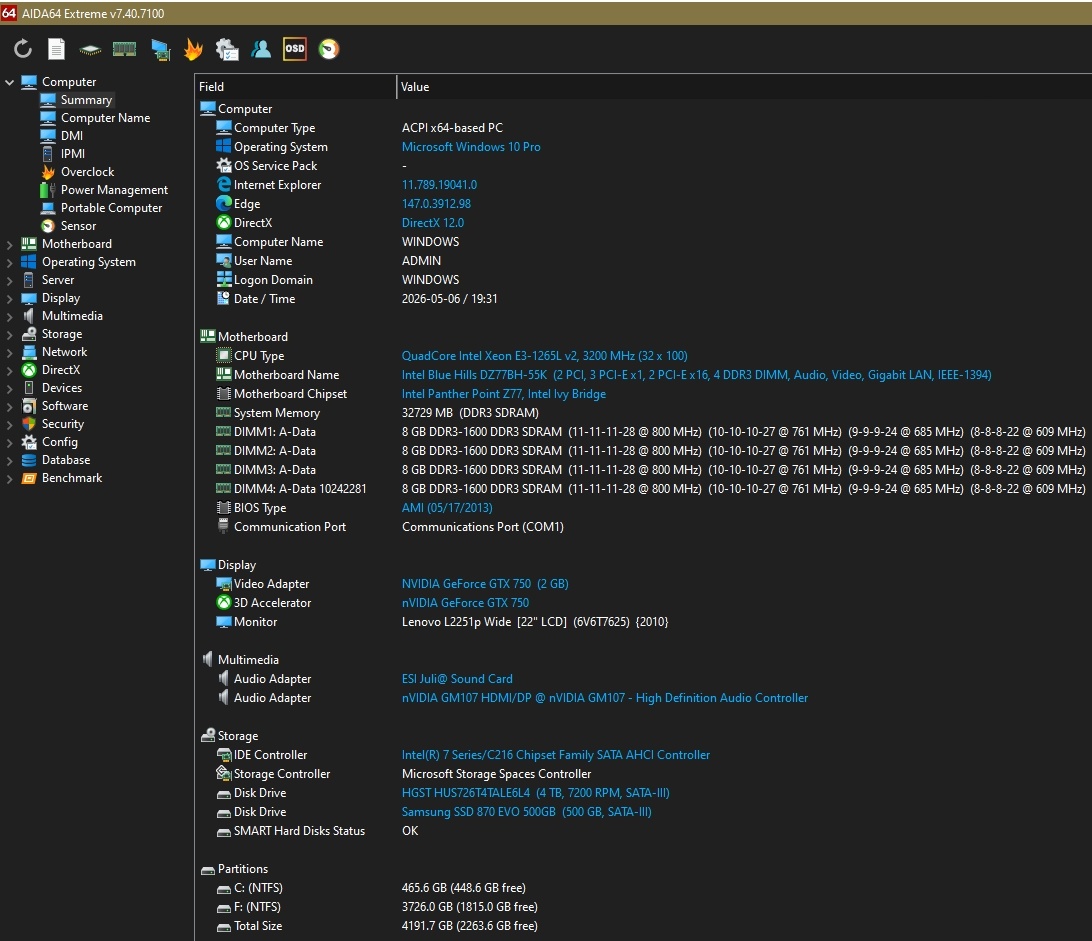Viewport: 1092px width, 941px height.
Task: Select the Storage Controller field row
Action: click(x=644, y=774)
